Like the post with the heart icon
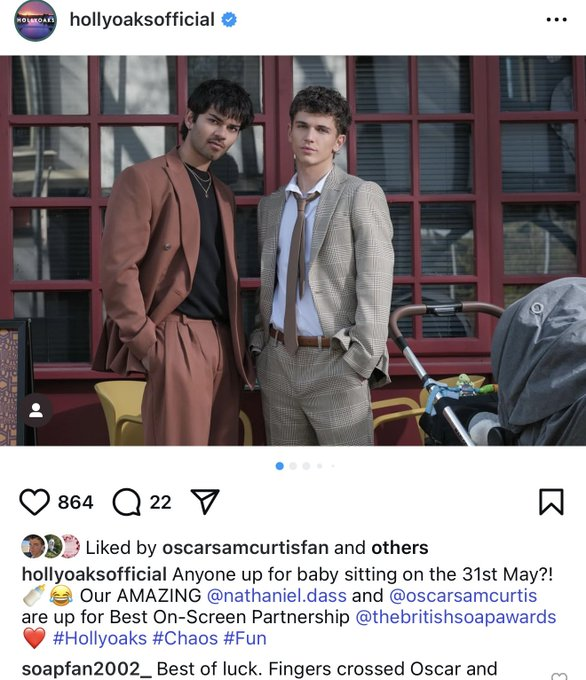Viewport: 586px width, 680px height. [x=34, y=502]
